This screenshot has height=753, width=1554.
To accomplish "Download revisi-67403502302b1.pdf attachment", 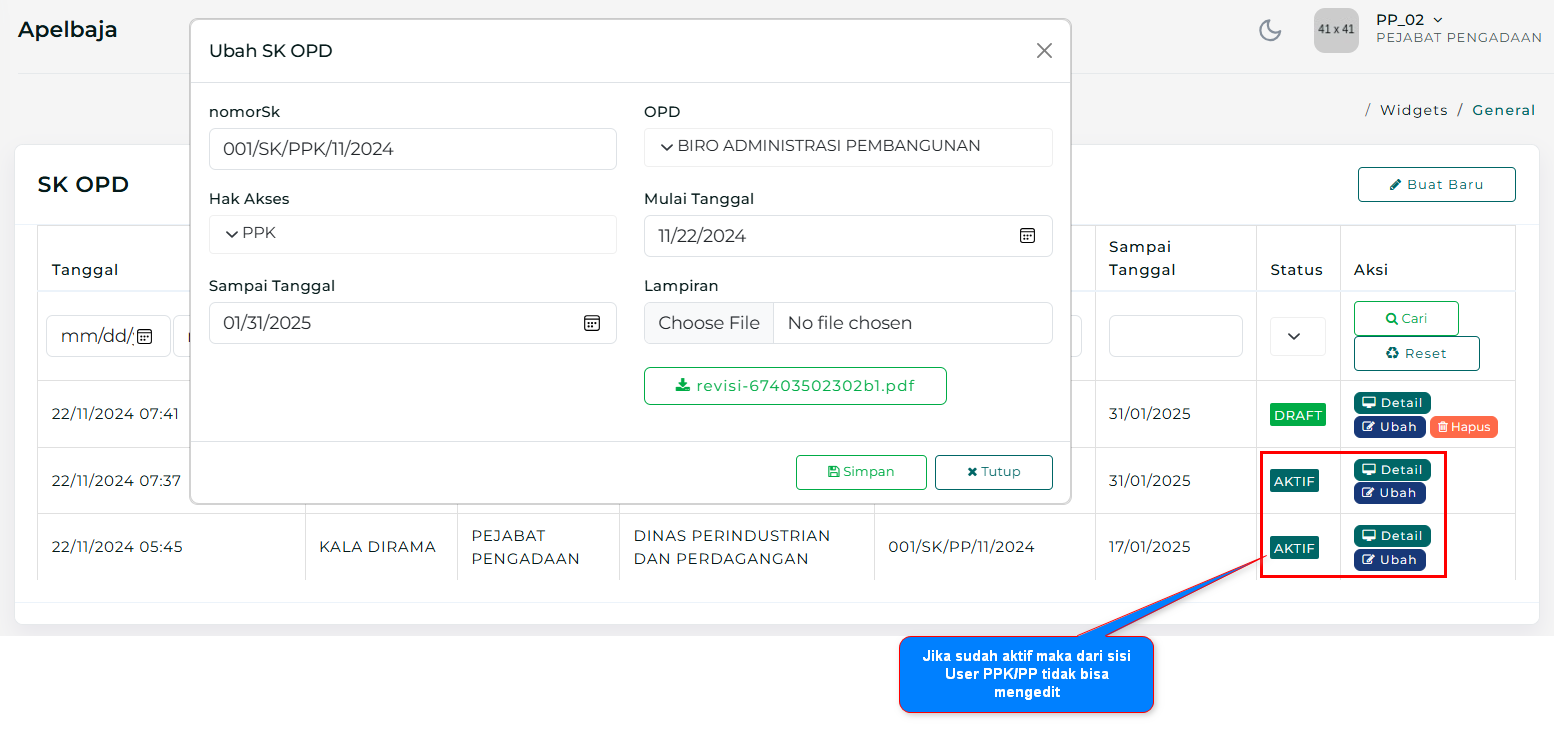I will coord(795,386).
